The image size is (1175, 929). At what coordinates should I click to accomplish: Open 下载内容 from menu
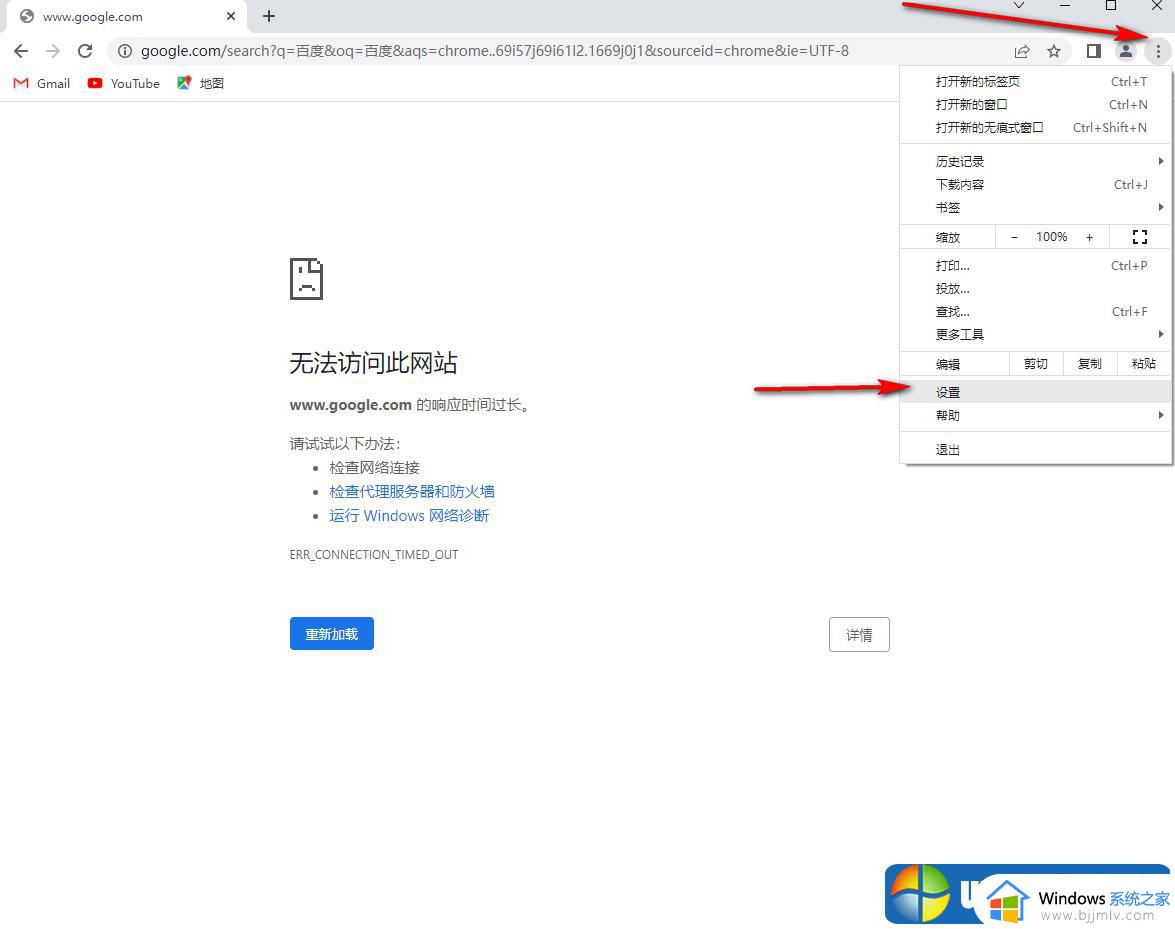point(1036,184)
